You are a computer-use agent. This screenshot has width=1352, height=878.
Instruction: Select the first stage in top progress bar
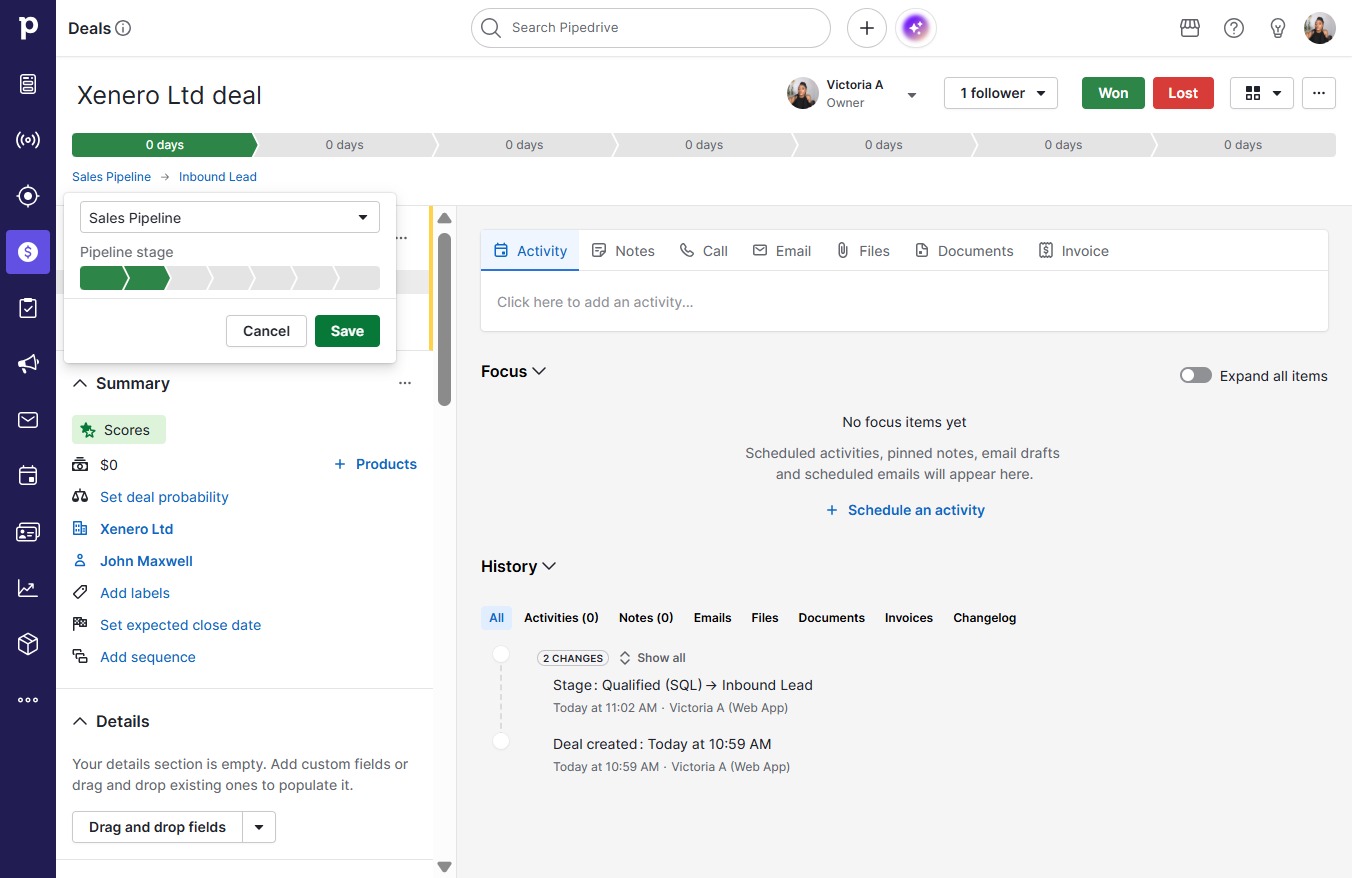[x=164, y=145]
